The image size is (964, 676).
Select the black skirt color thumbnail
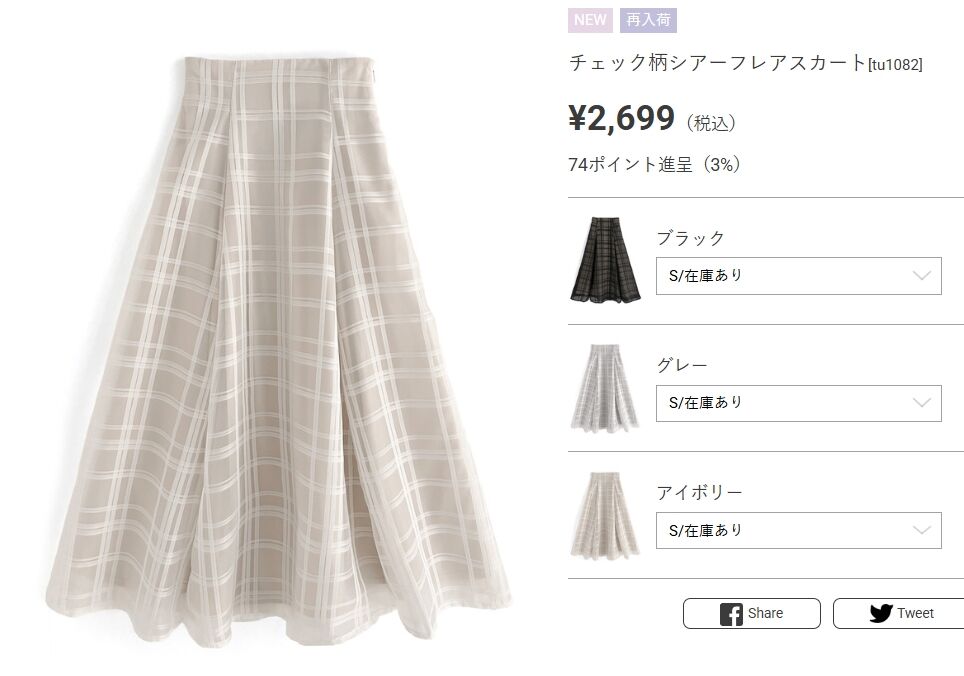point(606,259)
